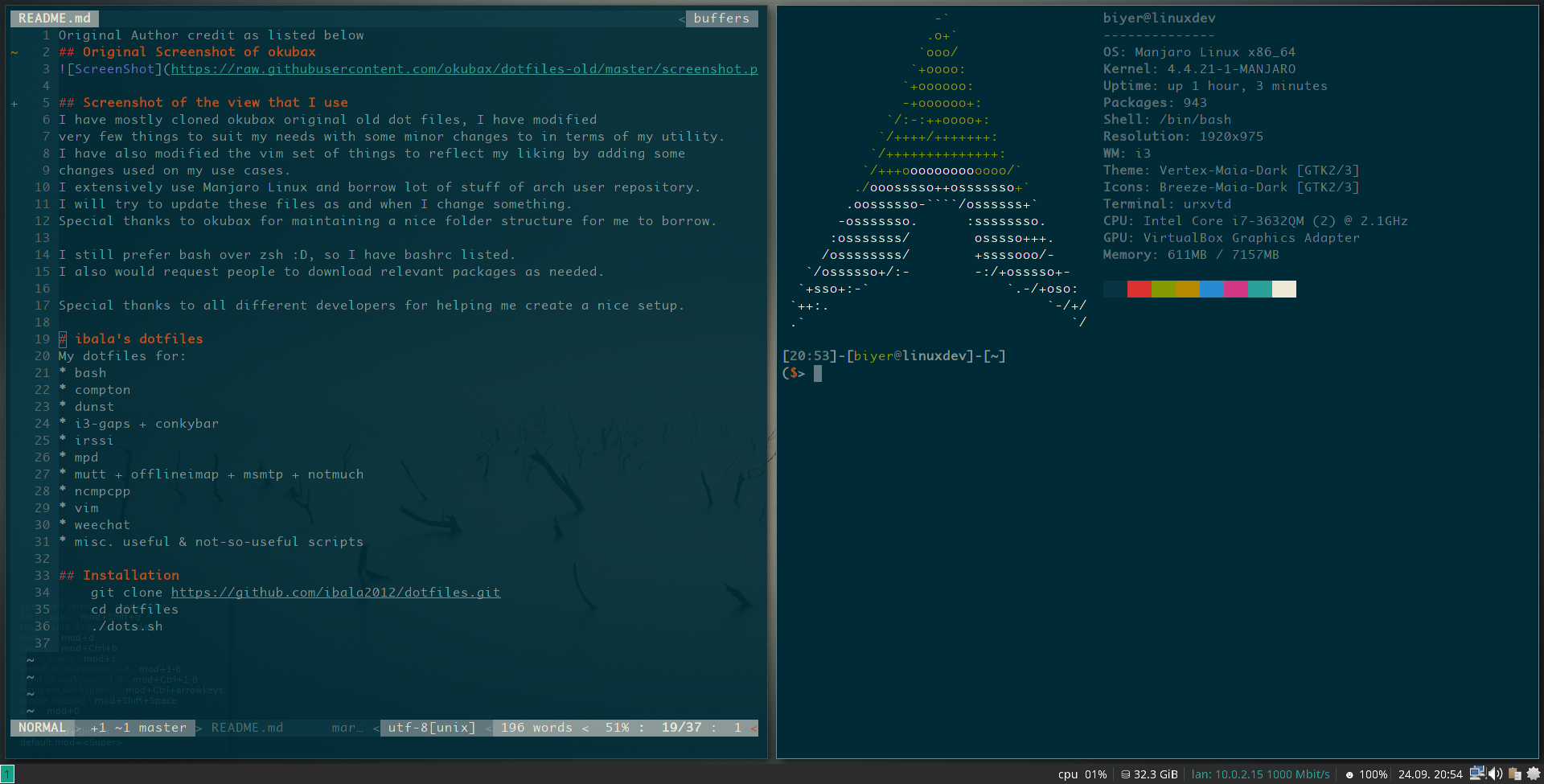
Task: Click the blue color block in neofetch
Action: (1212, 289)
